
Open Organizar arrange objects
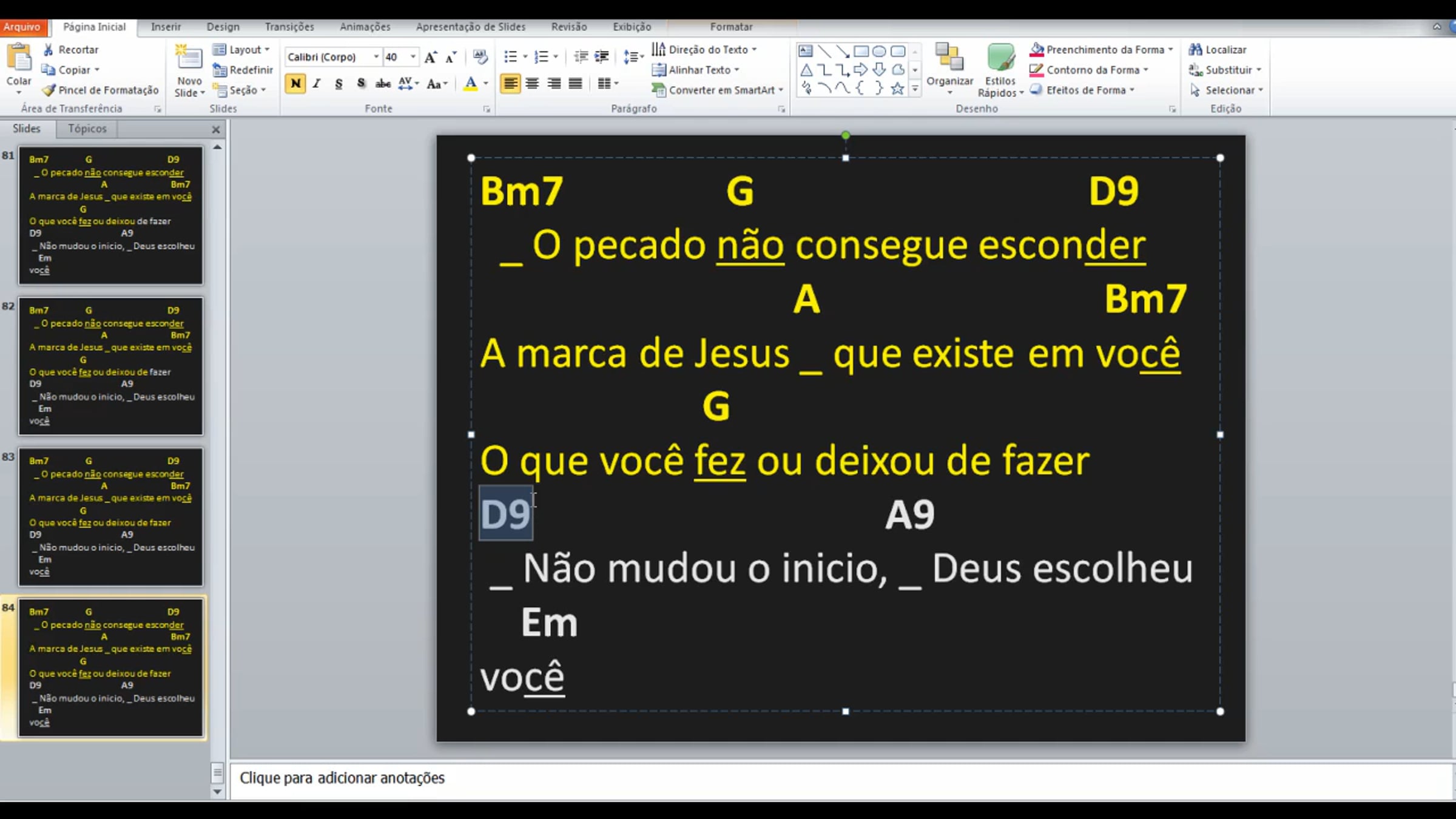(949, 67)
